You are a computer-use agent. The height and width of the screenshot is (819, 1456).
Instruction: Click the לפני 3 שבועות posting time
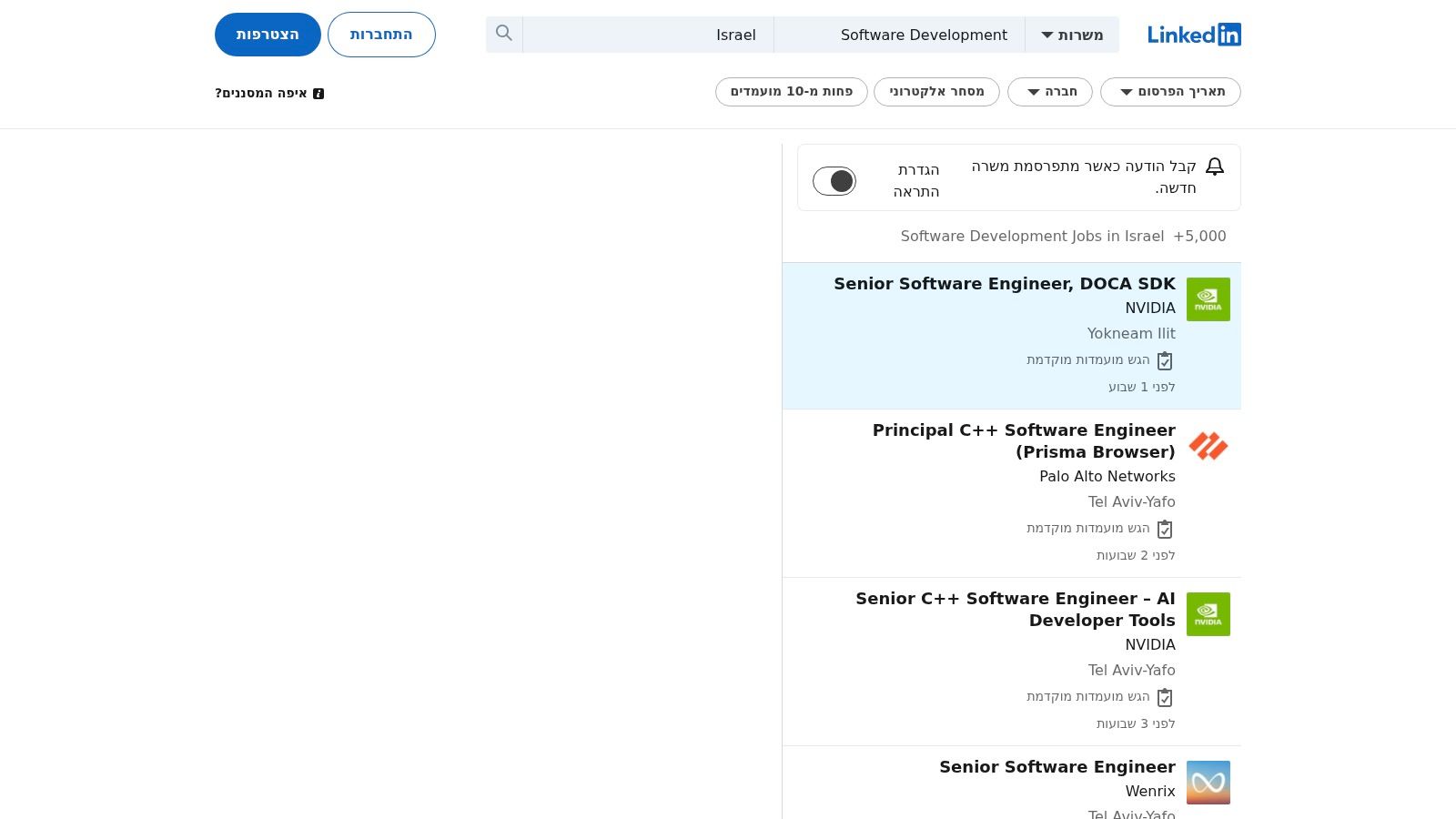pos(1136,723)
